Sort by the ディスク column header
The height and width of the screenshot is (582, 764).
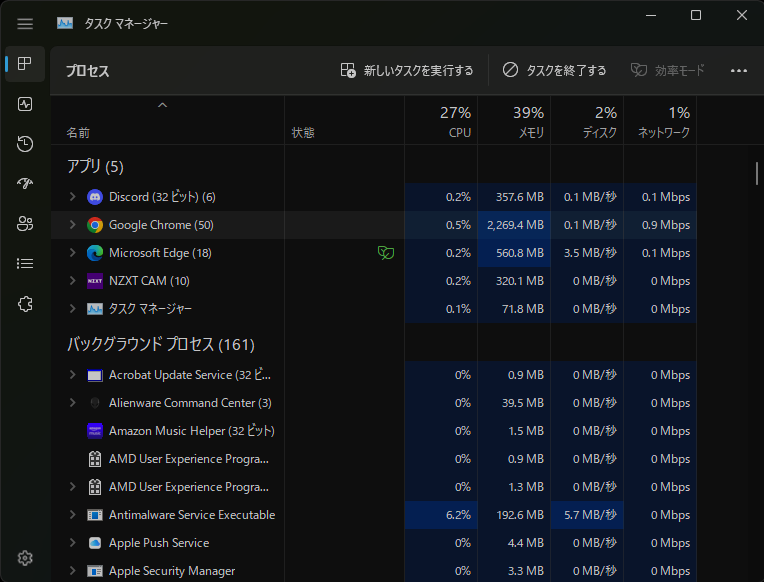coord(587,120)
